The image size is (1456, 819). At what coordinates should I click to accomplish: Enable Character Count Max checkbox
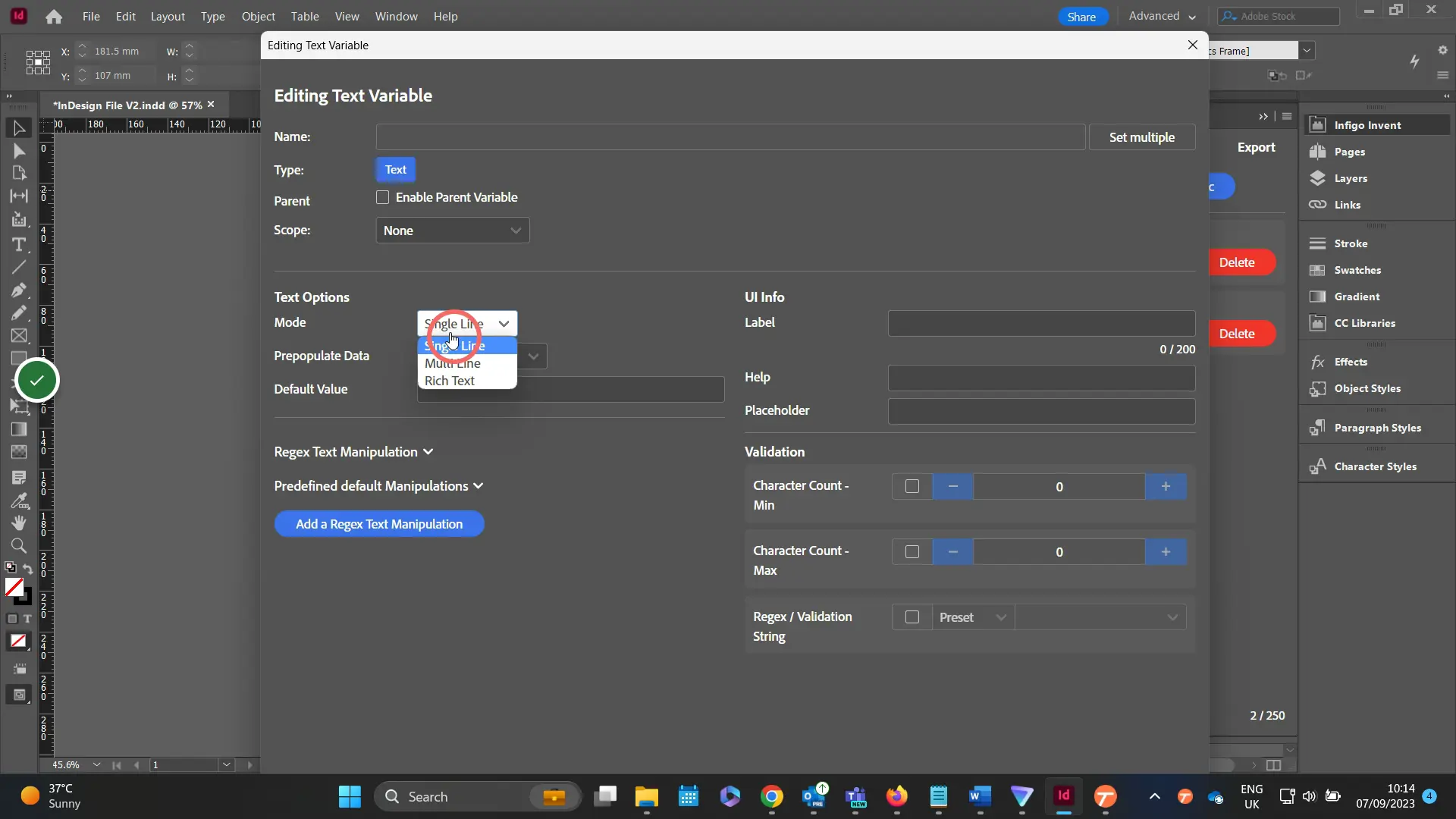point(912,552)
